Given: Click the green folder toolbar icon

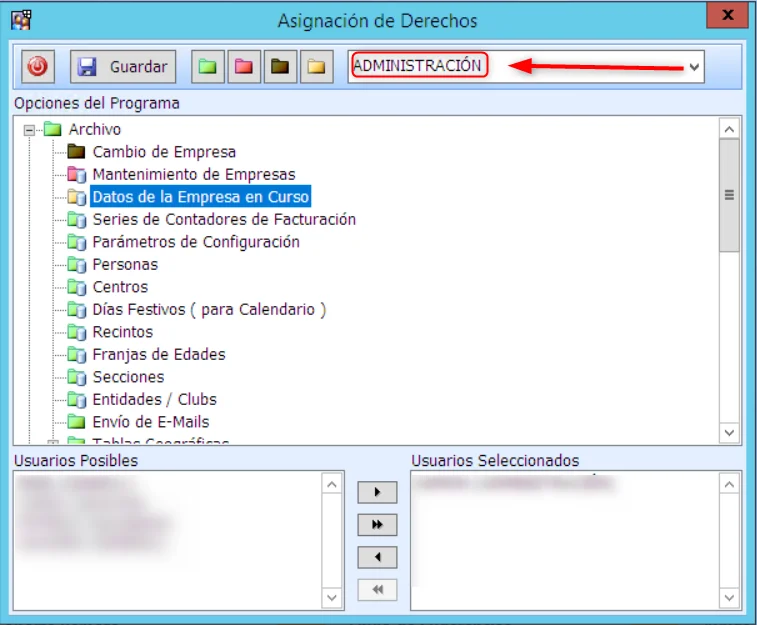Looking at the screenshot, I should (x=208, y=67).
